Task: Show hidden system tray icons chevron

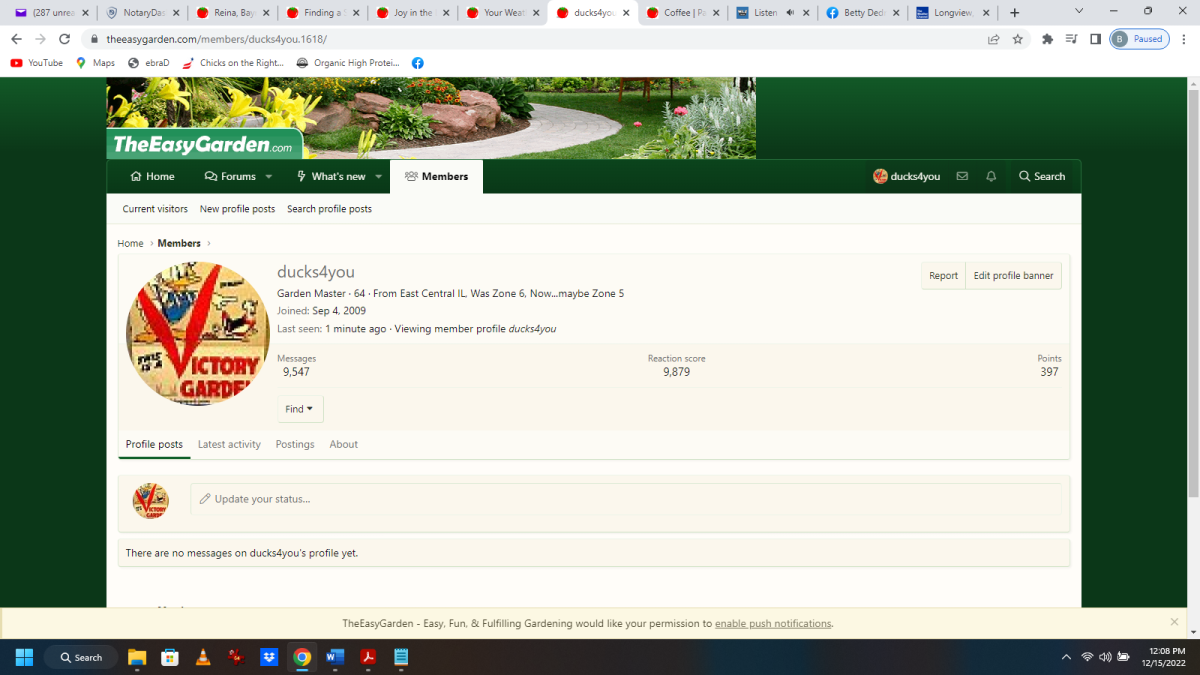Action: click(1066, 657)
